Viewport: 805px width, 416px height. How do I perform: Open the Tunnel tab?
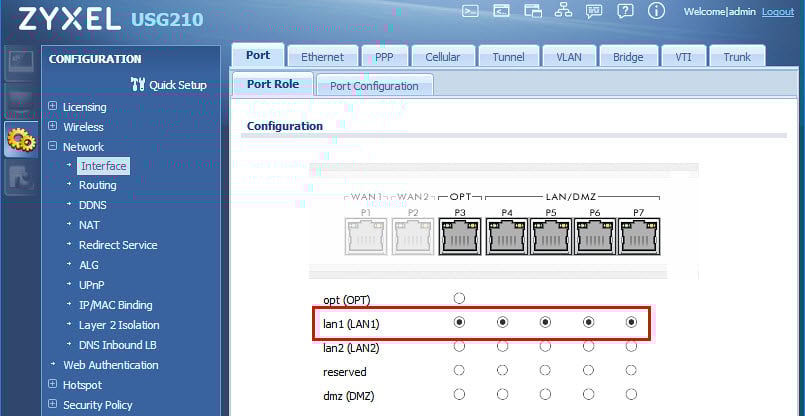point(508,56)
